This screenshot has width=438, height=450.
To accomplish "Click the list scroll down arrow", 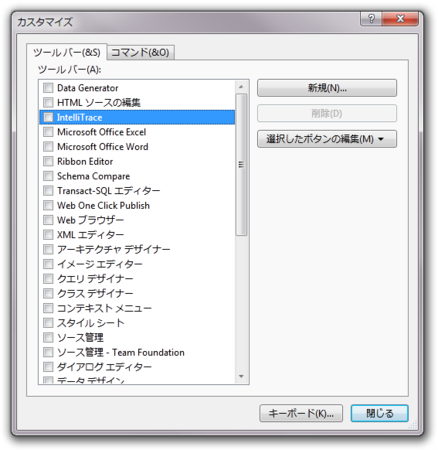I will [241, 377].
